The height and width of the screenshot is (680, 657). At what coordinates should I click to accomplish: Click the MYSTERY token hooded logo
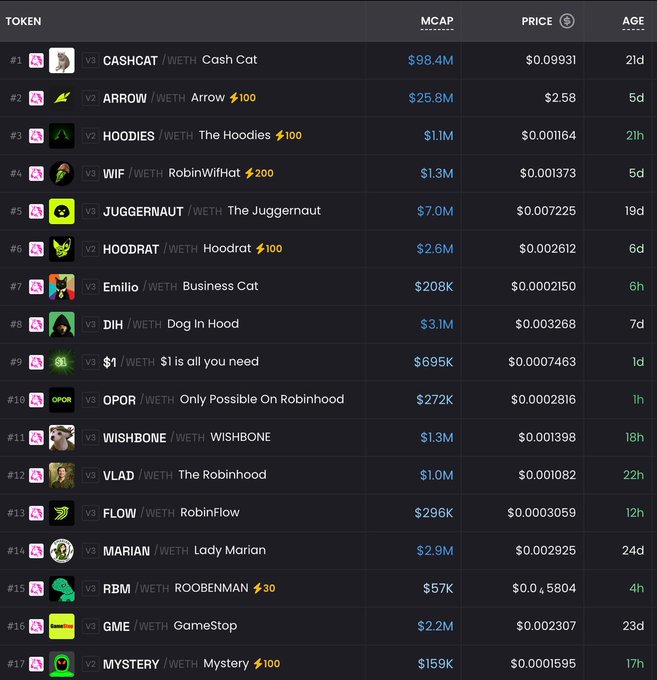tap(62, 664)
